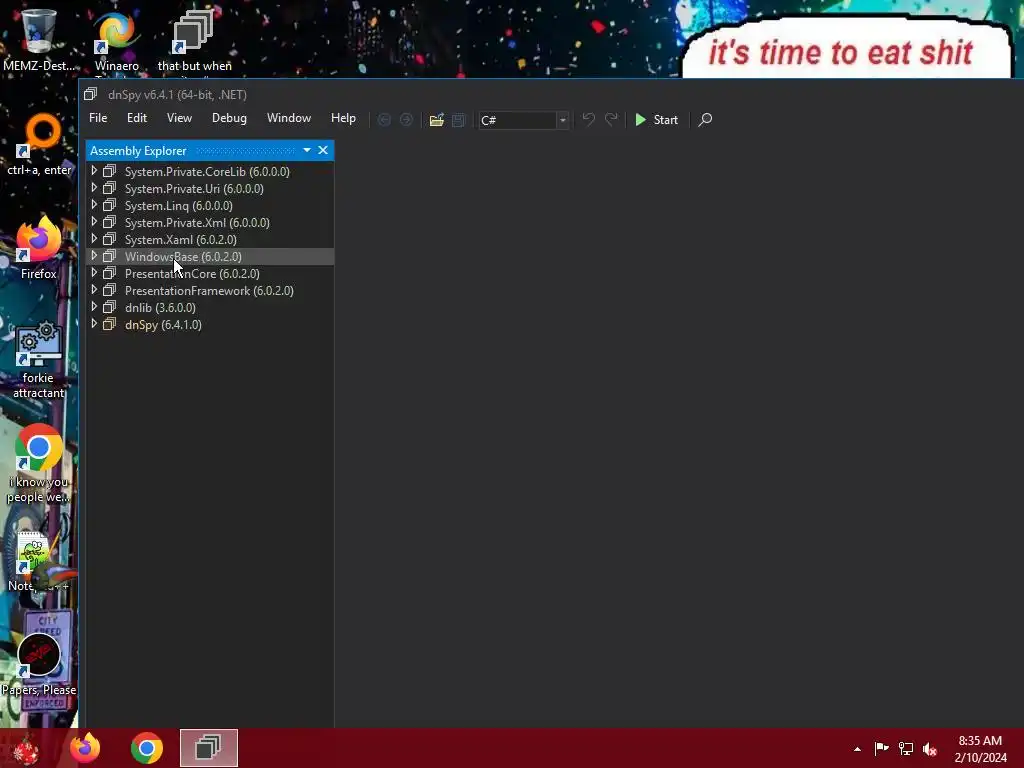Viewport: 1024px width, 768px height.
Task: Click the Notepad++ desktop shortcut
Action: [x=39, y=562]
